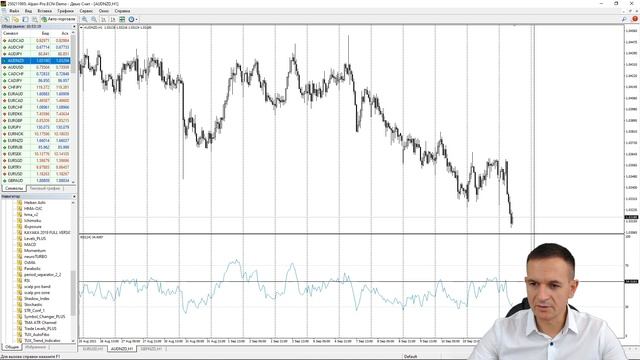Click the indicator icon beside MACD
The image size is (640, 360).
point(19,244)
